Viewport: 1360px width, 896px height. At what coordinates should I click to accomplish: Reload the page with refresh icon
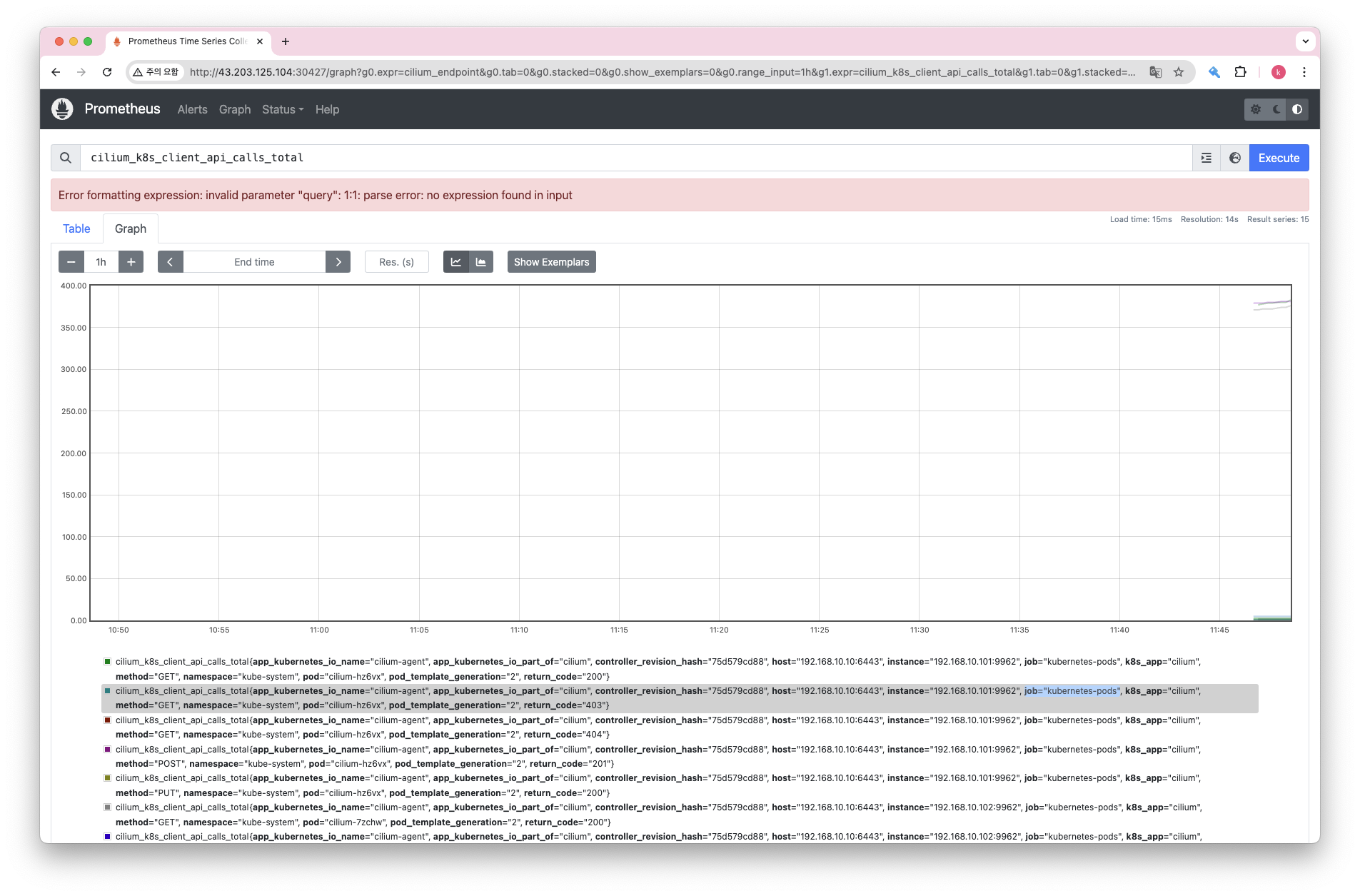[107, 72]
